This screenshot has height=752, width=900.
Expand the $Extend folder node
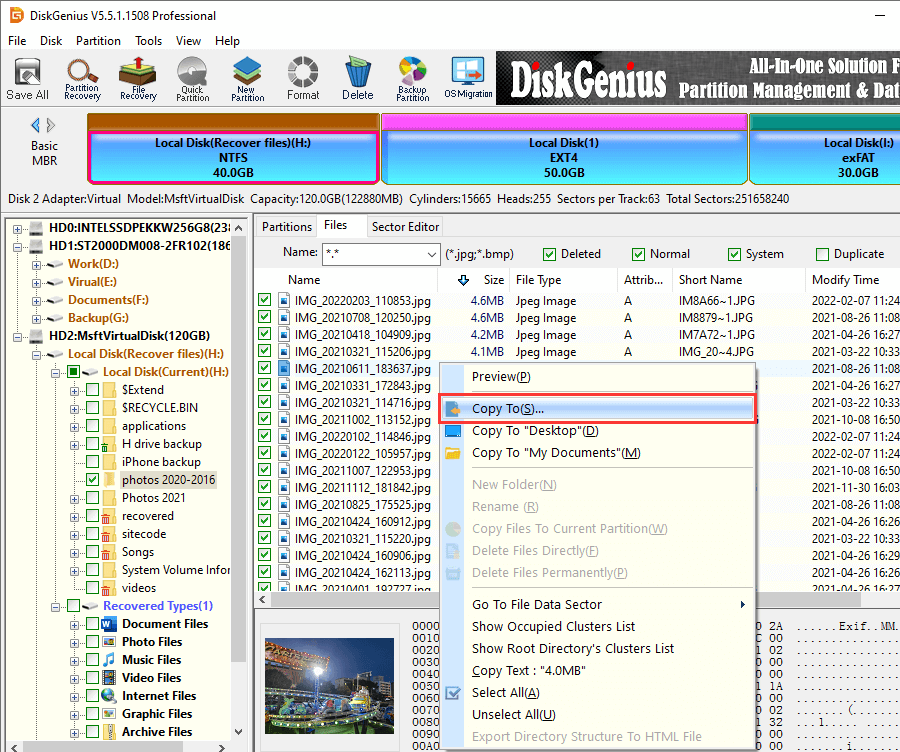coord(74,391)
